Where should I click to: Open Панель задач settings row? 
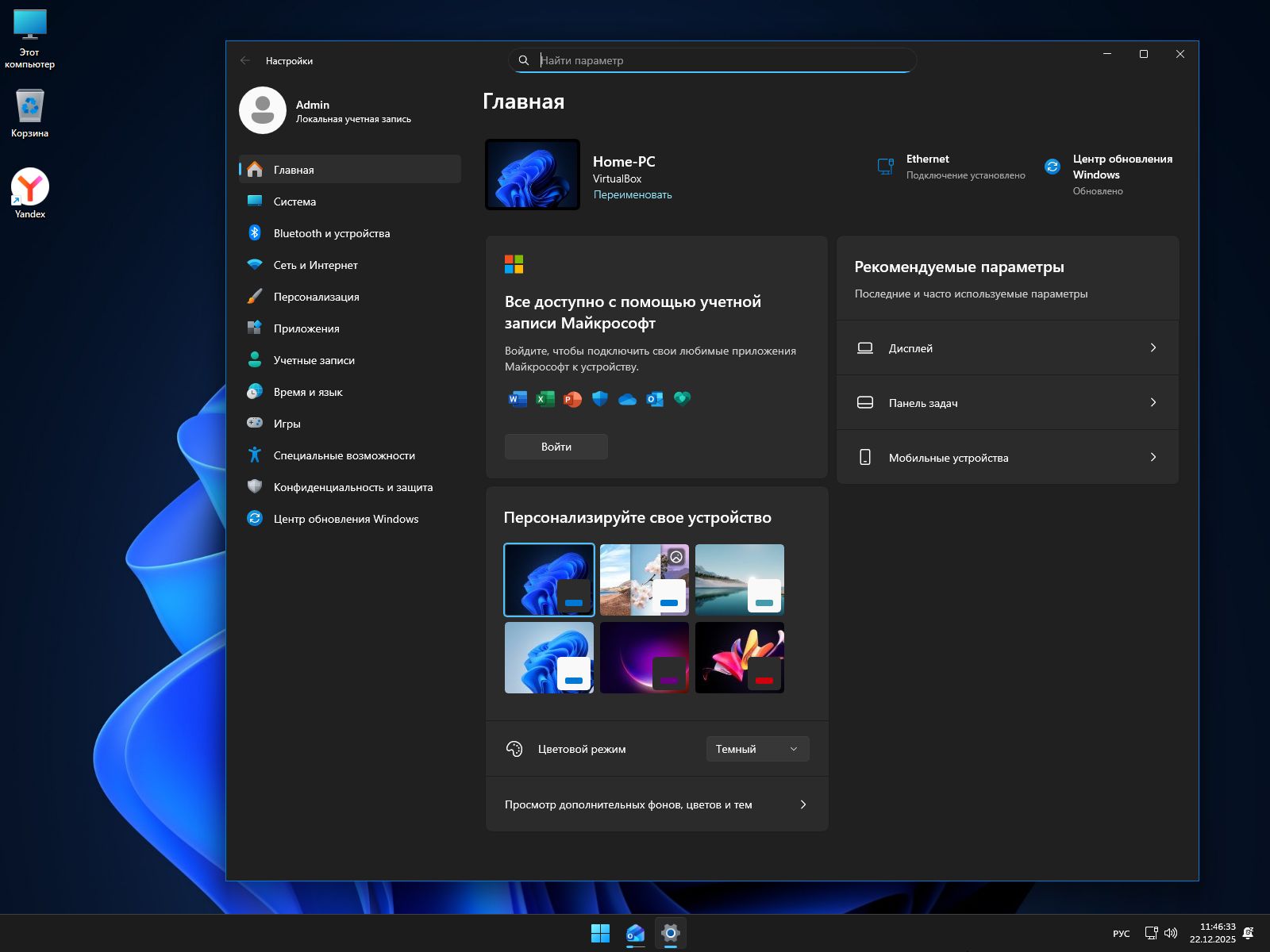[x=1007, y=403]
